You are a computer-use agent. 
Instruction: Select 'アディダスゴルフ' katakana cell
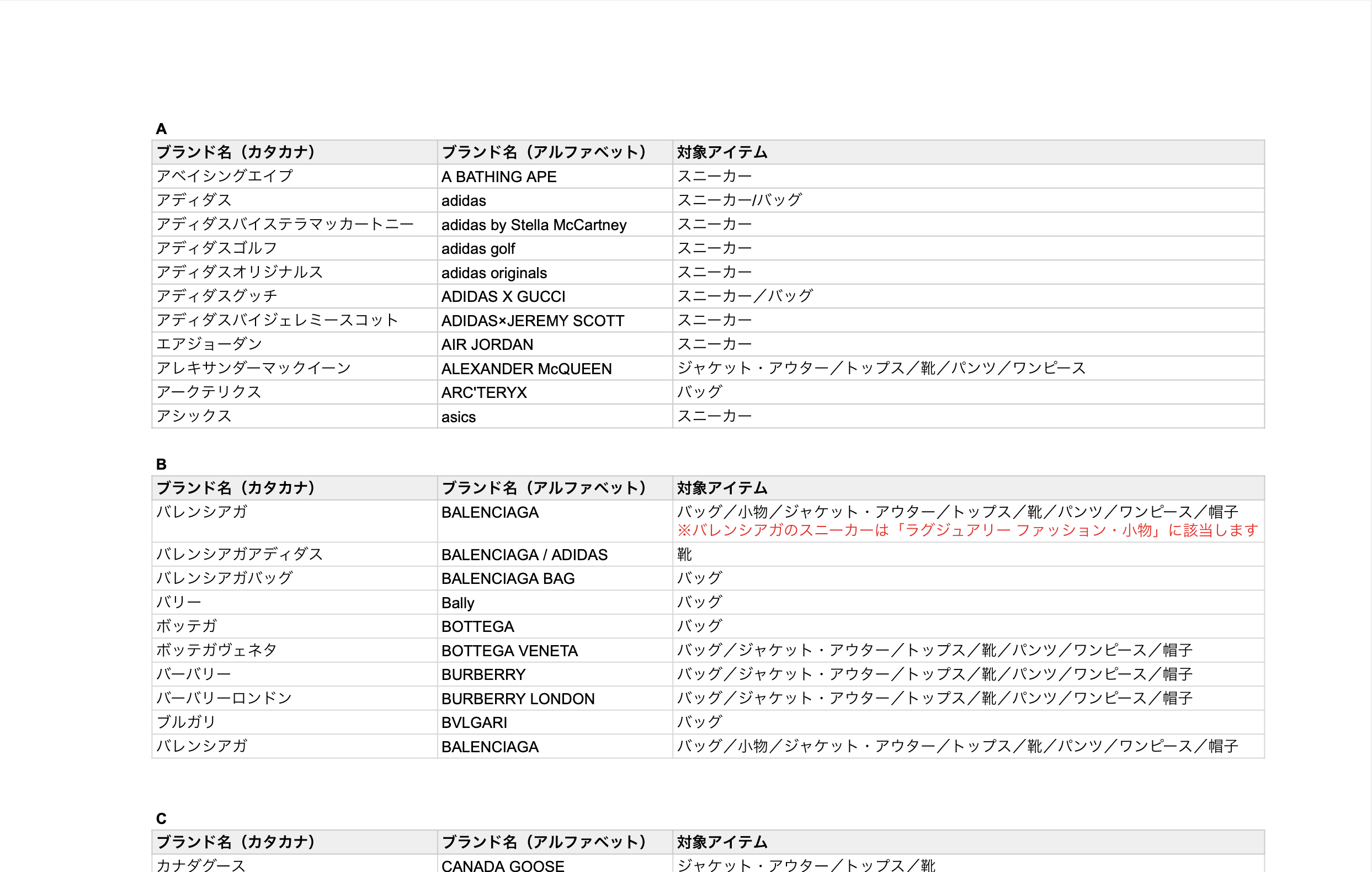pyautogui.click(x=295, y=248)
